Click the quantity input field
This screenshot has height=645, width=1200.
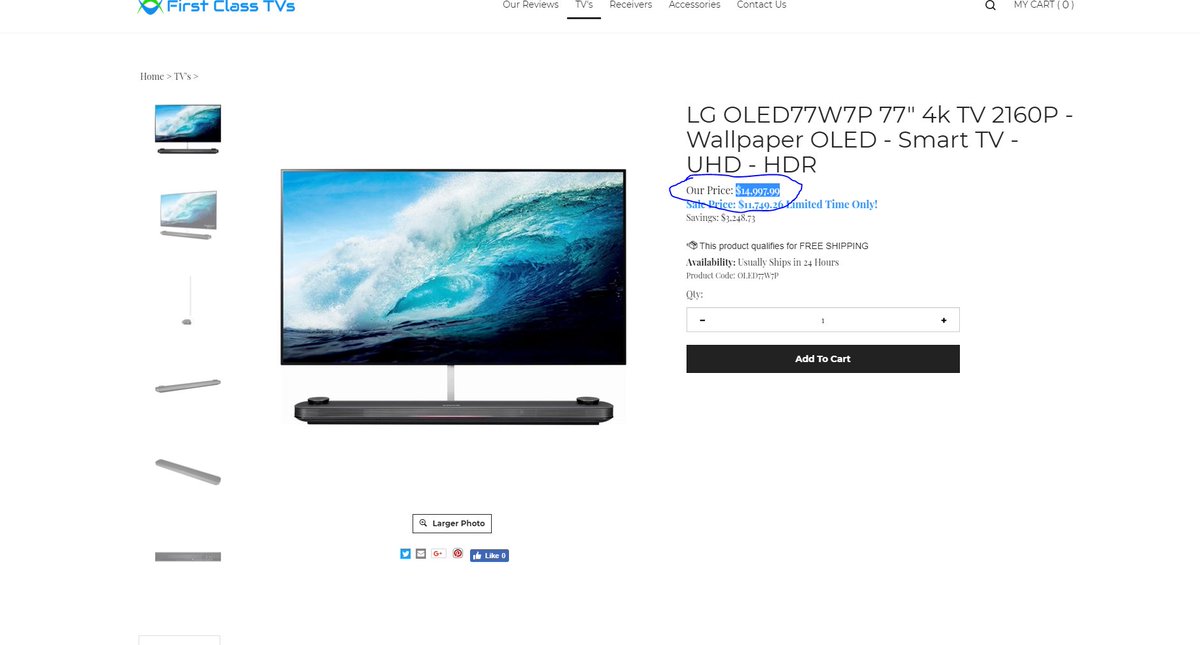pos(823,320)
